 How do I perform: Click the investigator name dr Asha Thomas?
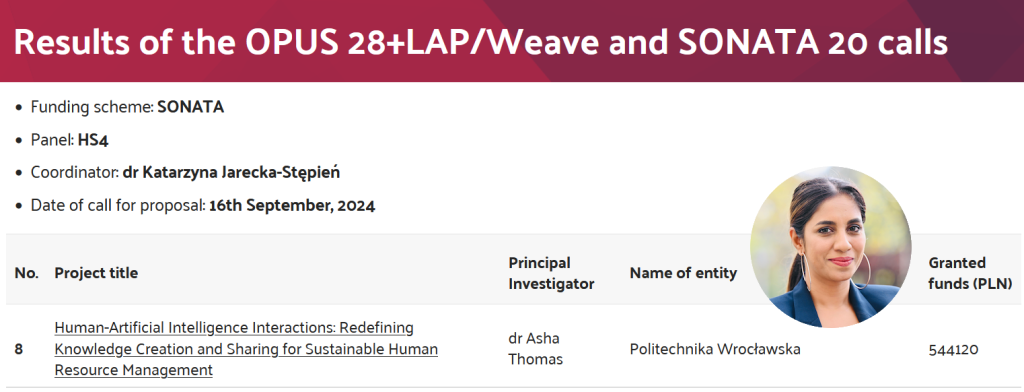click(536, 349)
